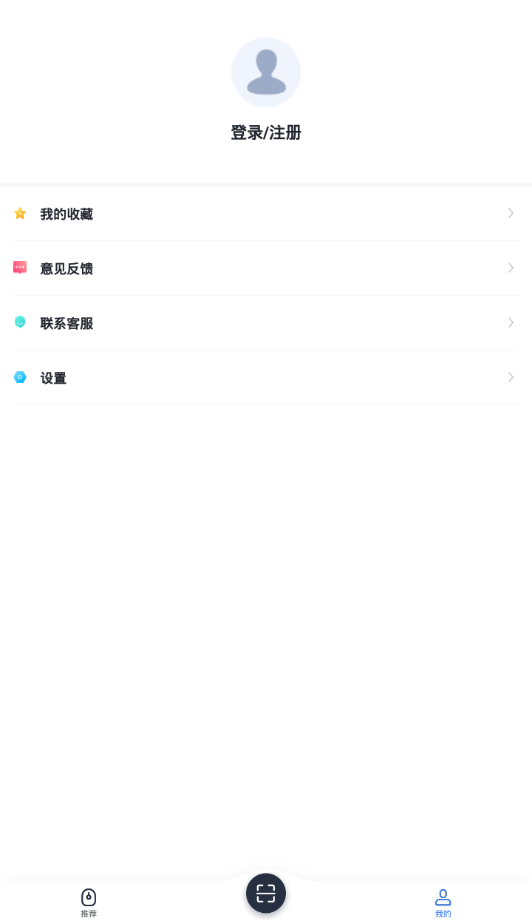Click the light blue avatar circle background
Image resolution: width=532 pixels, height=921 pixels.
point(266,72)
